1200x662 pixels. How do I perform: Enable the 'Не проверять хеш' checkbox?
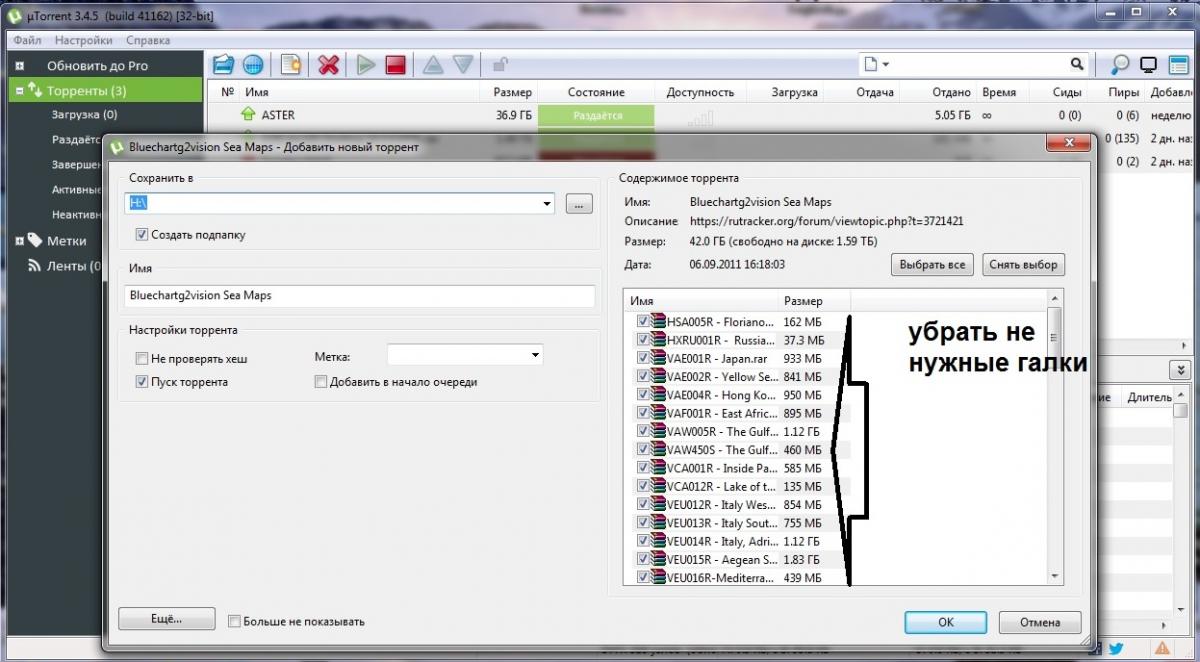(x=142, y=358)
